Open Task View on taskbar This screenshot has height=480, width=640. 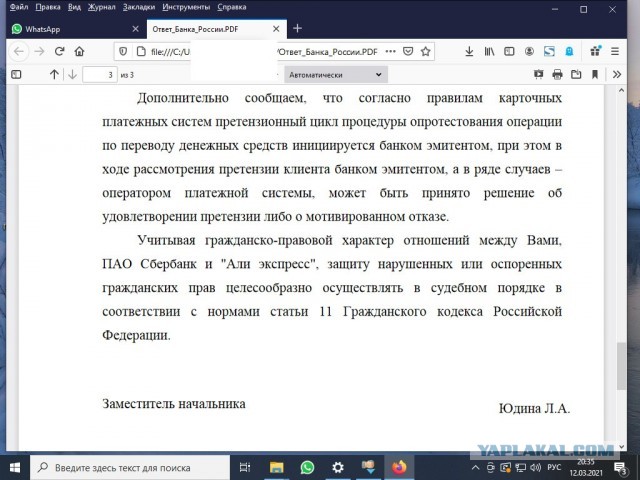pos(245,467)
